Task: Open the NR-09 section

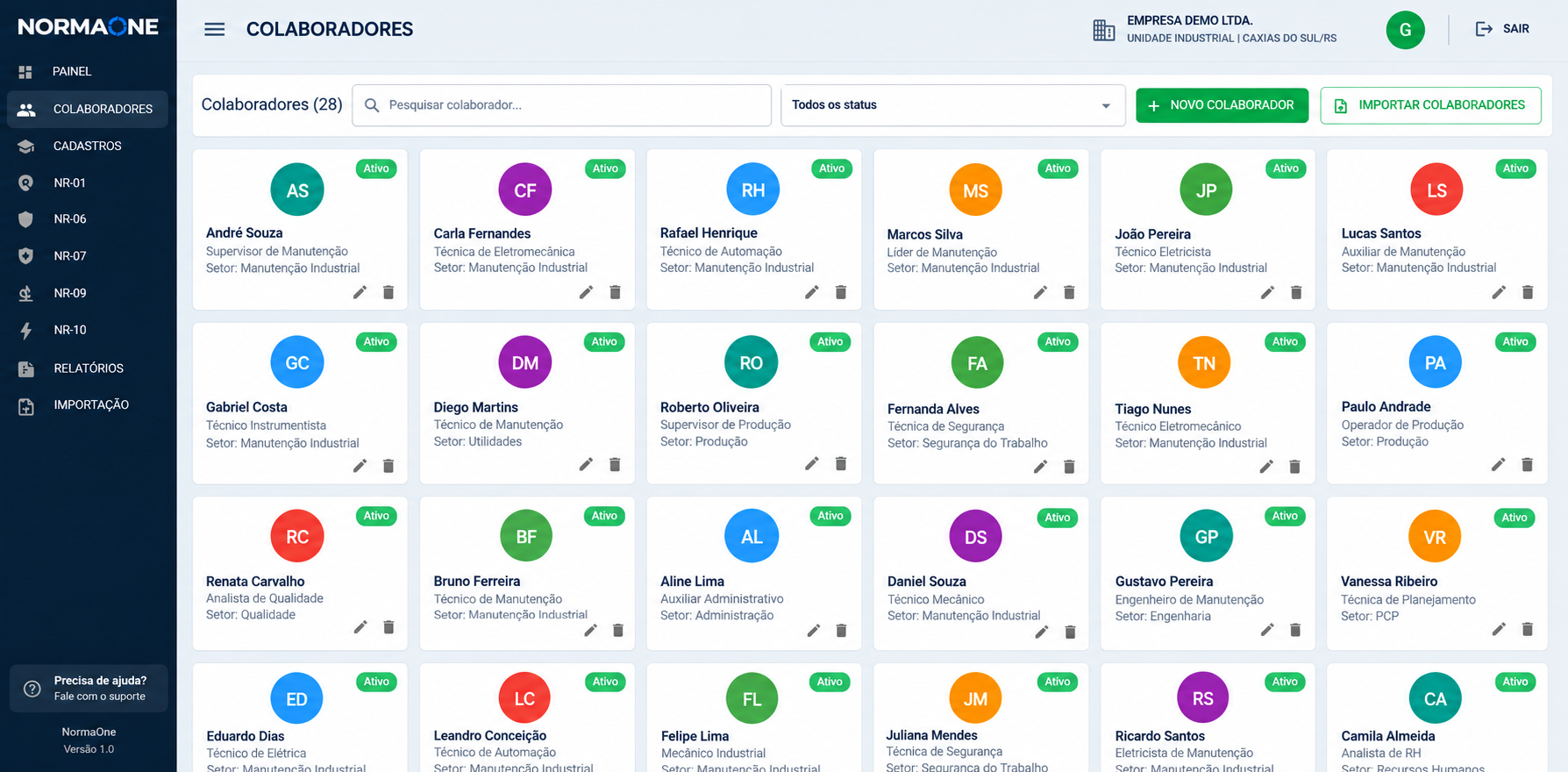Action: coord(88,293)
